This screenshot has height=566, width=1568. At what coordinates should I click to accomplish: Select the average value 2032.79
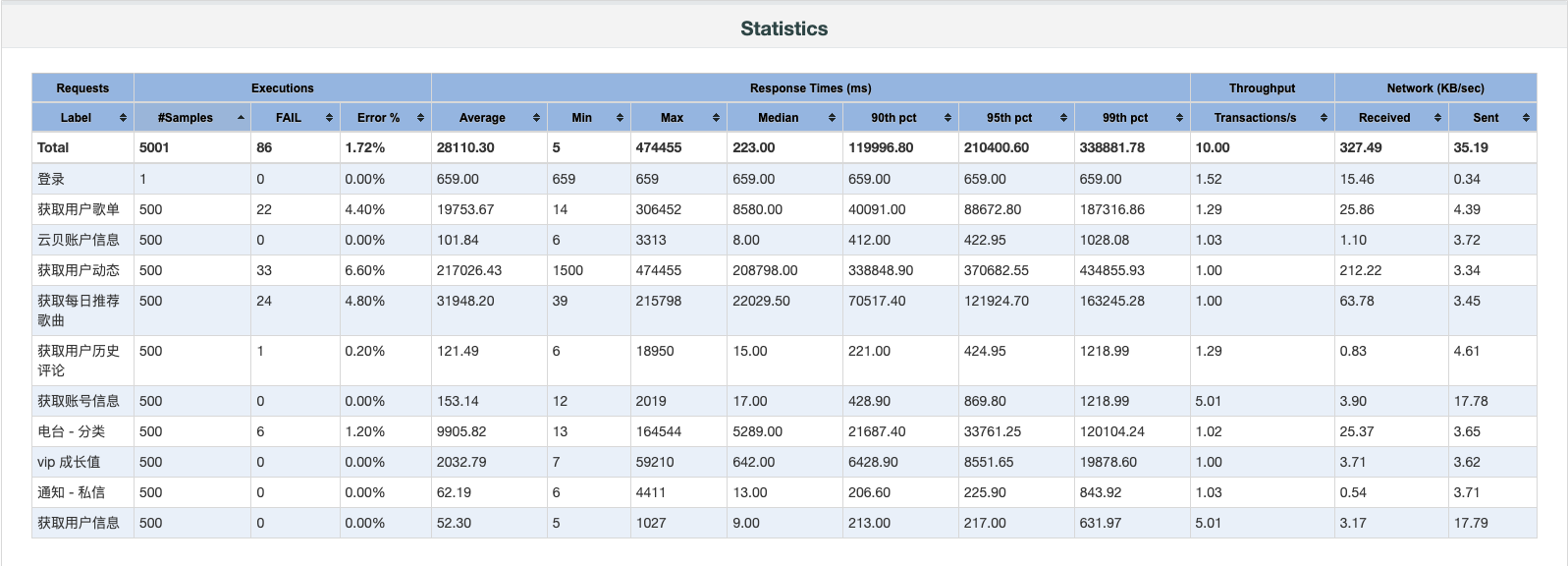[x=461, y=462]
